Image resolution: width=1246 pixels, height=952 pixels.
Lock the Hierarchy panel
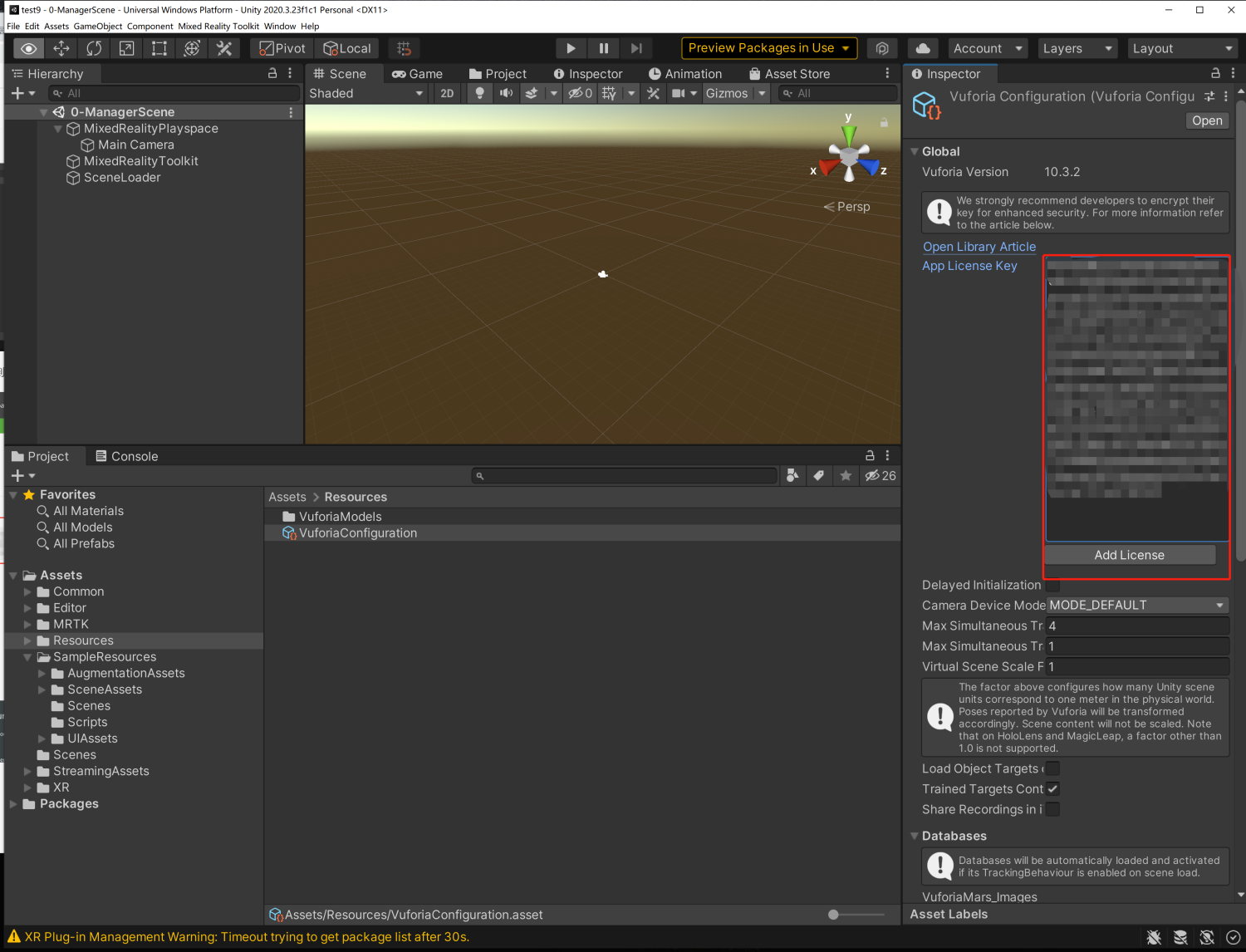coord(272,73)
